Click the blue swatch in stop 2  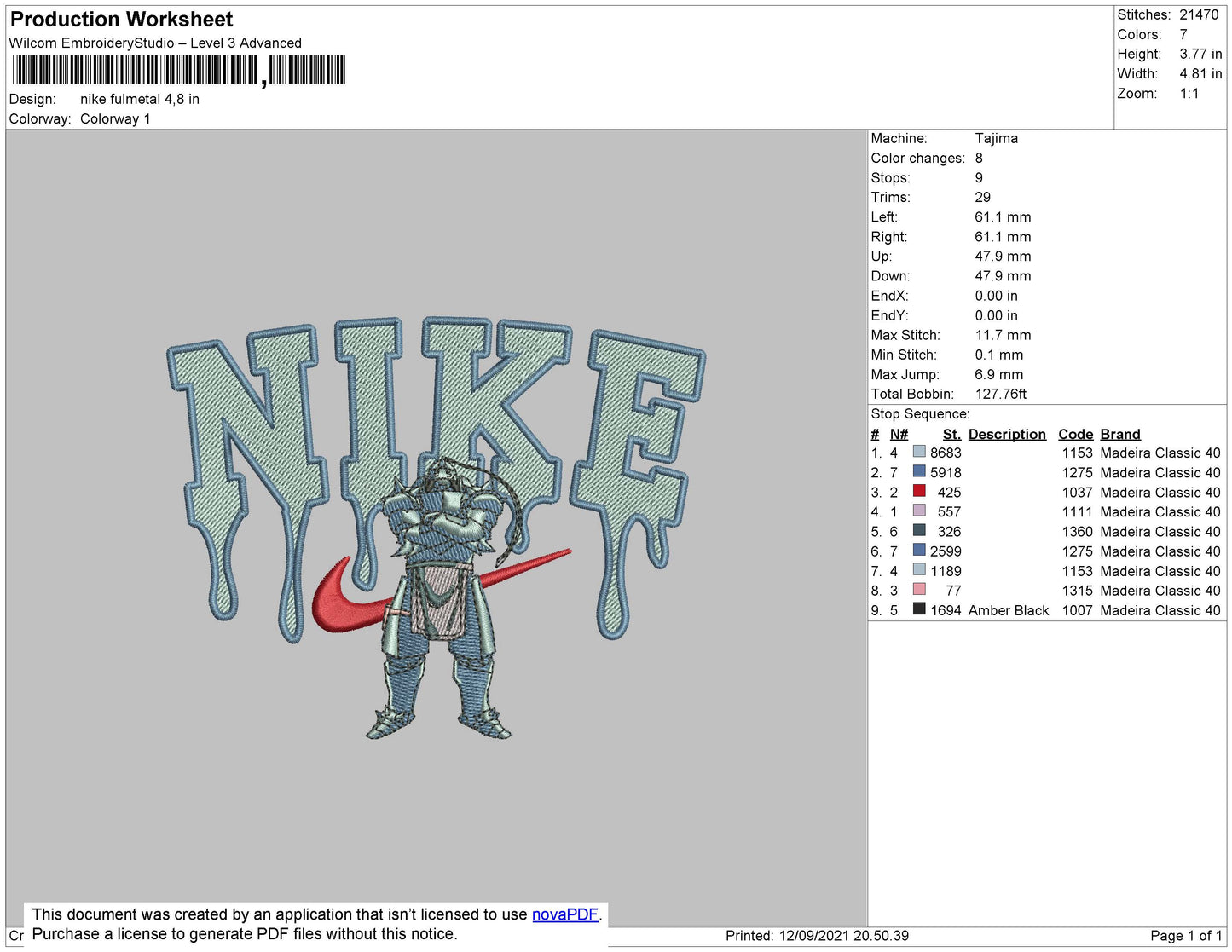coord(919,471)
